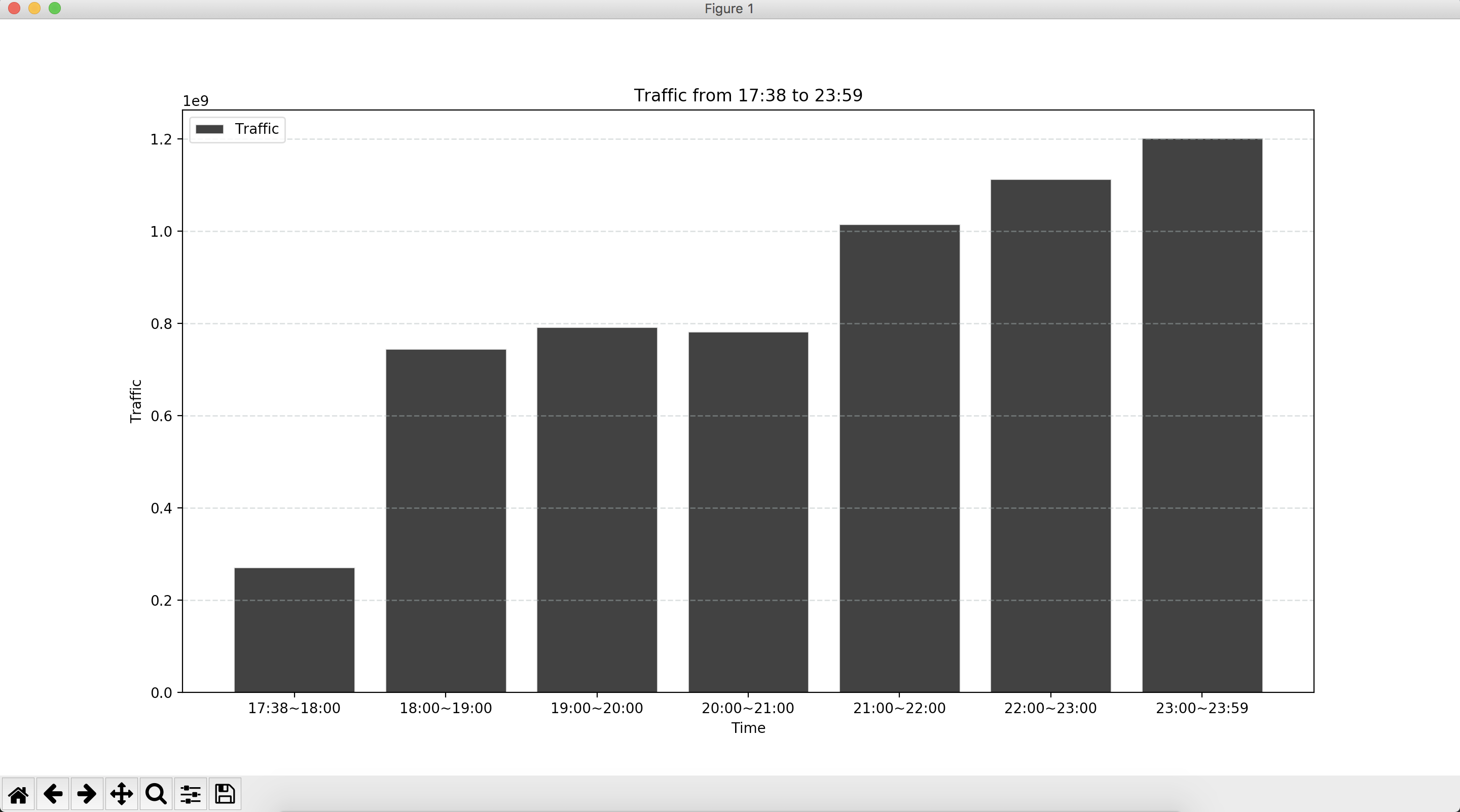Click the tallest 23:00~23:59 bar
1460x812 pixels.
point(1201,415)
